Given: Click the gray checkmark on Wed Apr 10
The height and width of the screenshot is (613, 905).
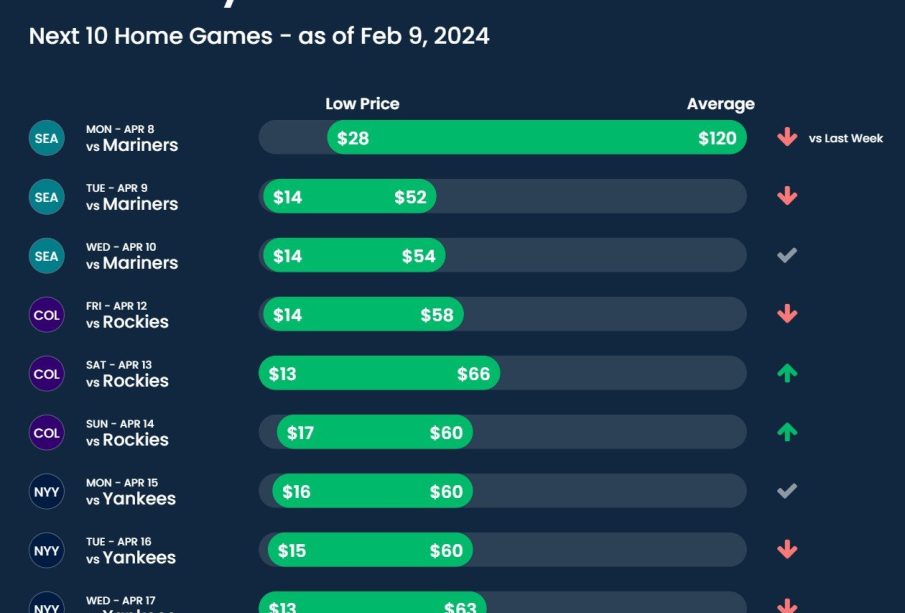Looking at the screenshot, I should click(x=787, y=255).
